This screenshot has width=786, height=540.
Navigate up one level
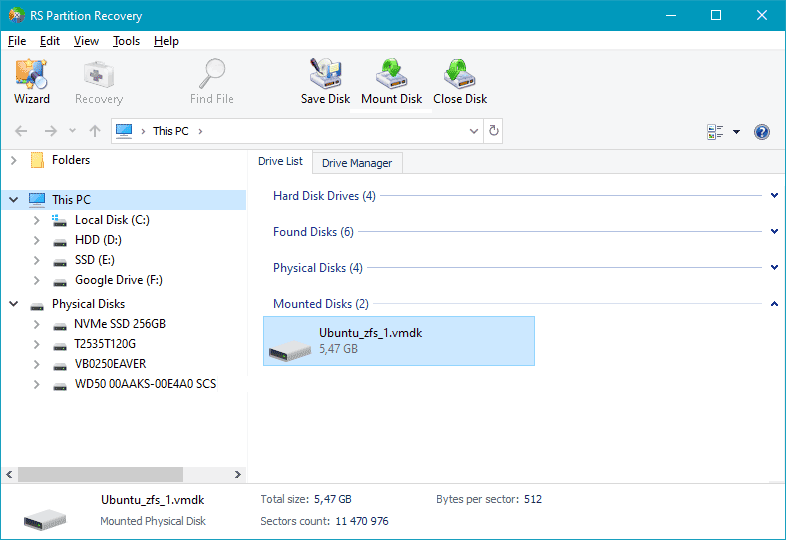coord(95,131)
